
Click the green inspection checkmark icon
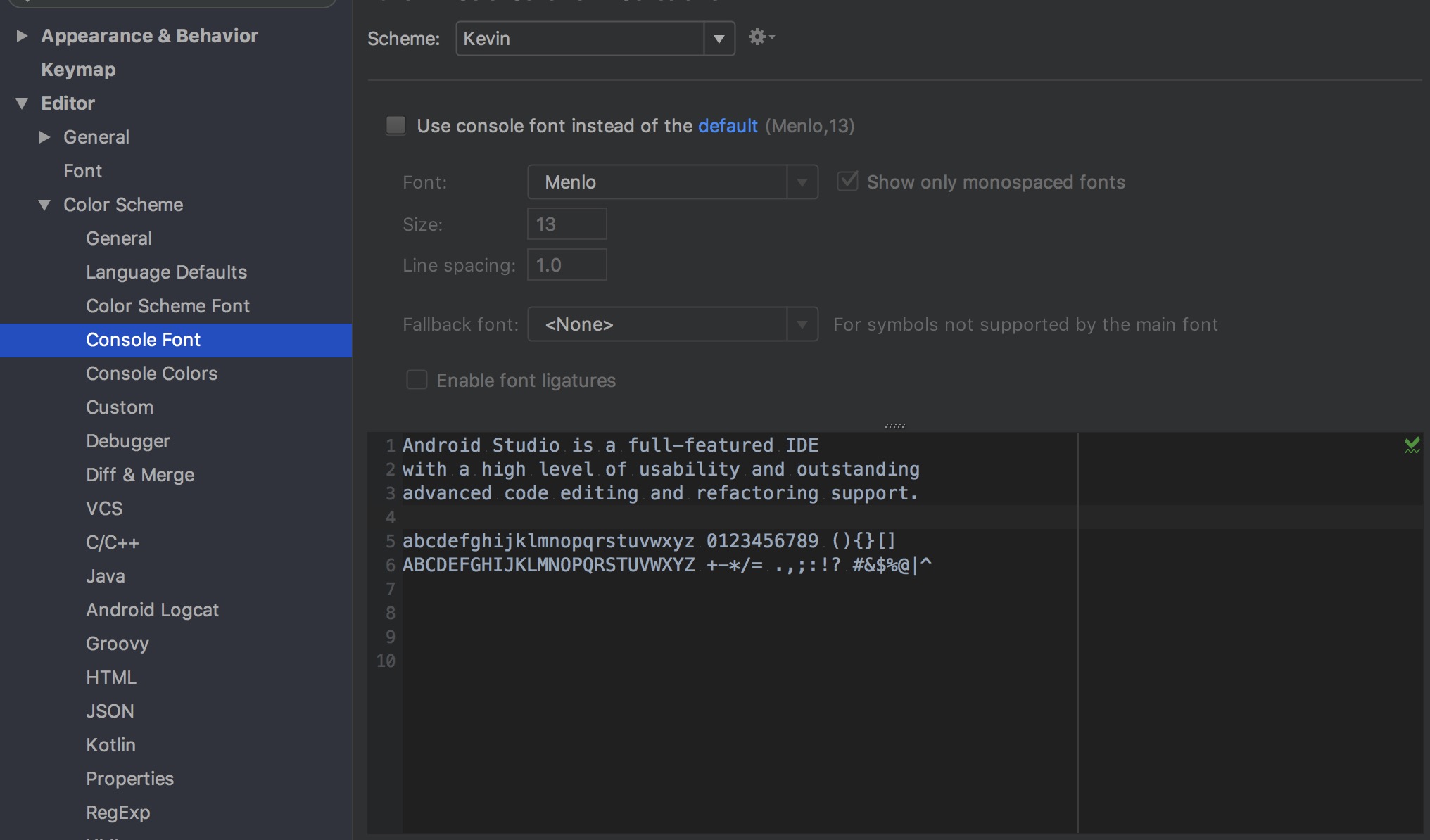(1412, 445)
